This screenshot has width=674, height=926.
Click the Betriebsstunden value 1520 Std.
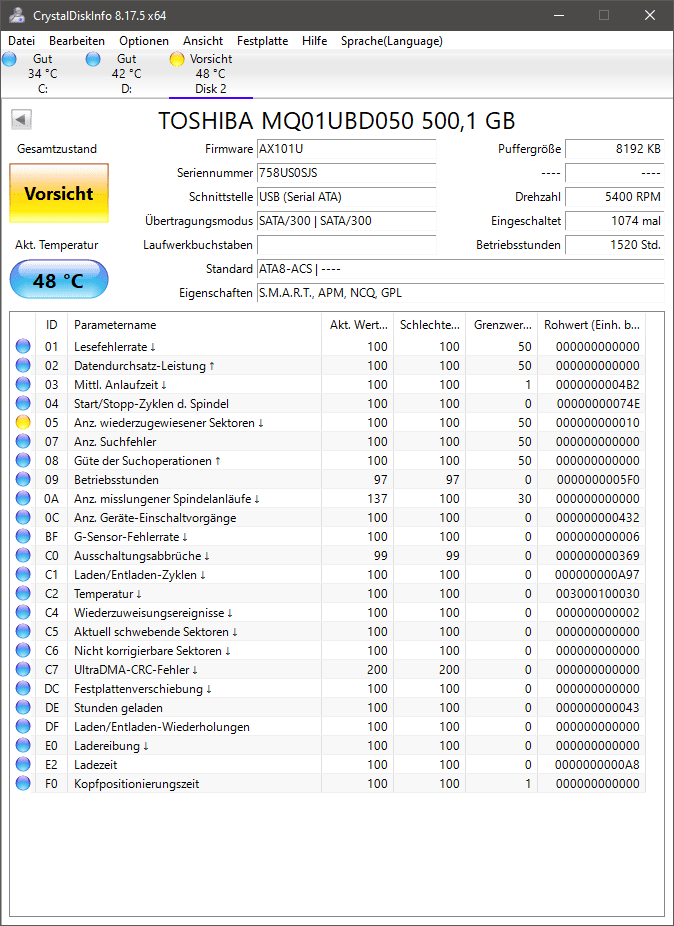[x=614, y=244]
